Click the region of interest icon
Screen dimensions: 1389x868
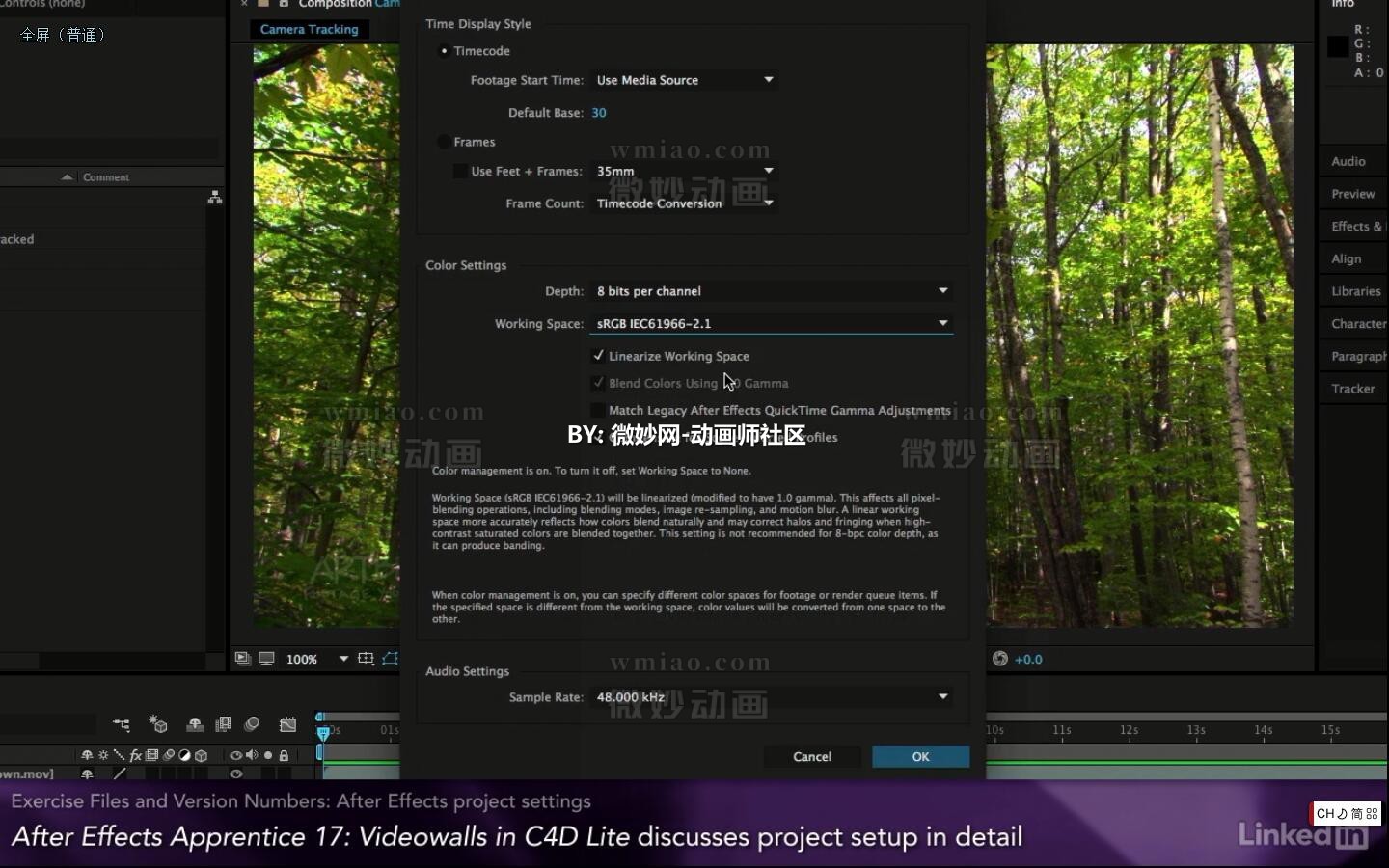366,659
